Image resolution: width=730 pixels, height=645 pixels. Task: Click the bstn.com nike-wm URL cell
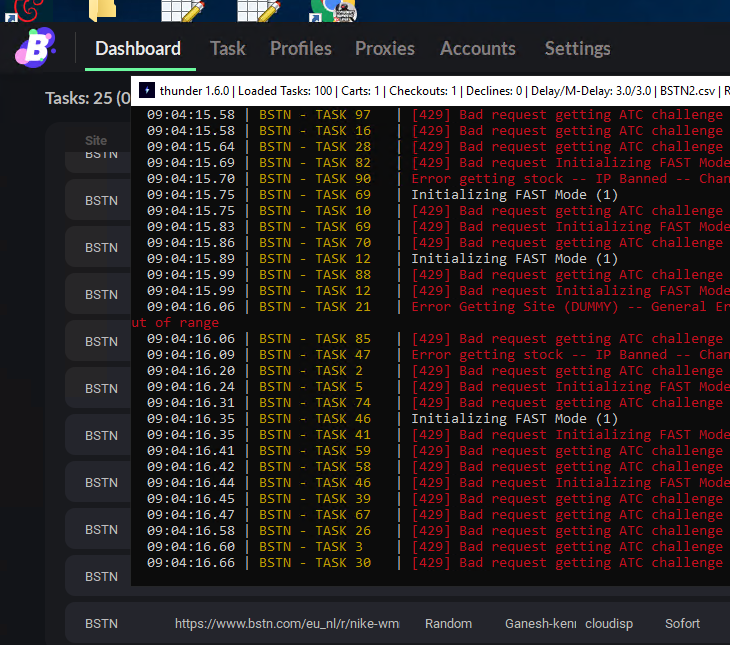[287, 624]
